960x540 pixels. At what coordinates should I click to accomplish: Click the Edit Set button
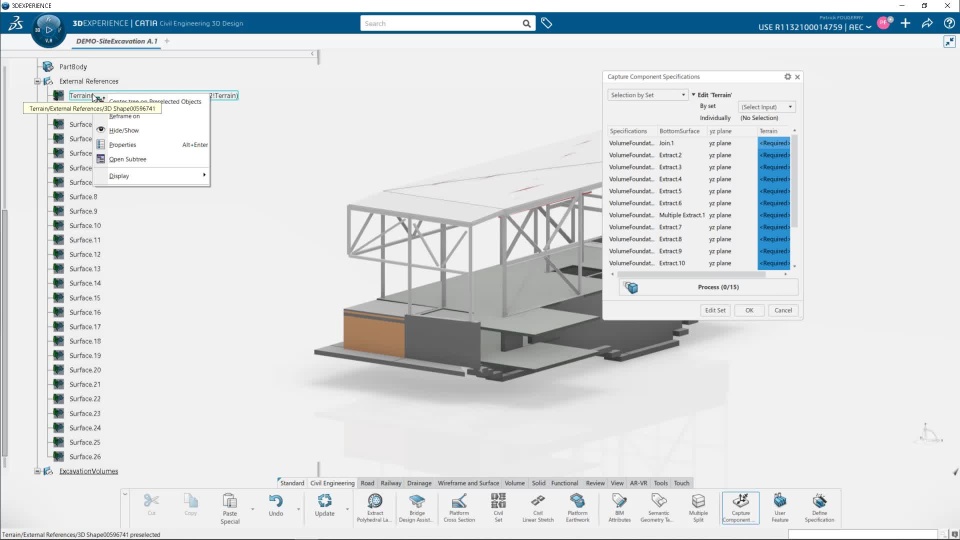coord(714,310)
